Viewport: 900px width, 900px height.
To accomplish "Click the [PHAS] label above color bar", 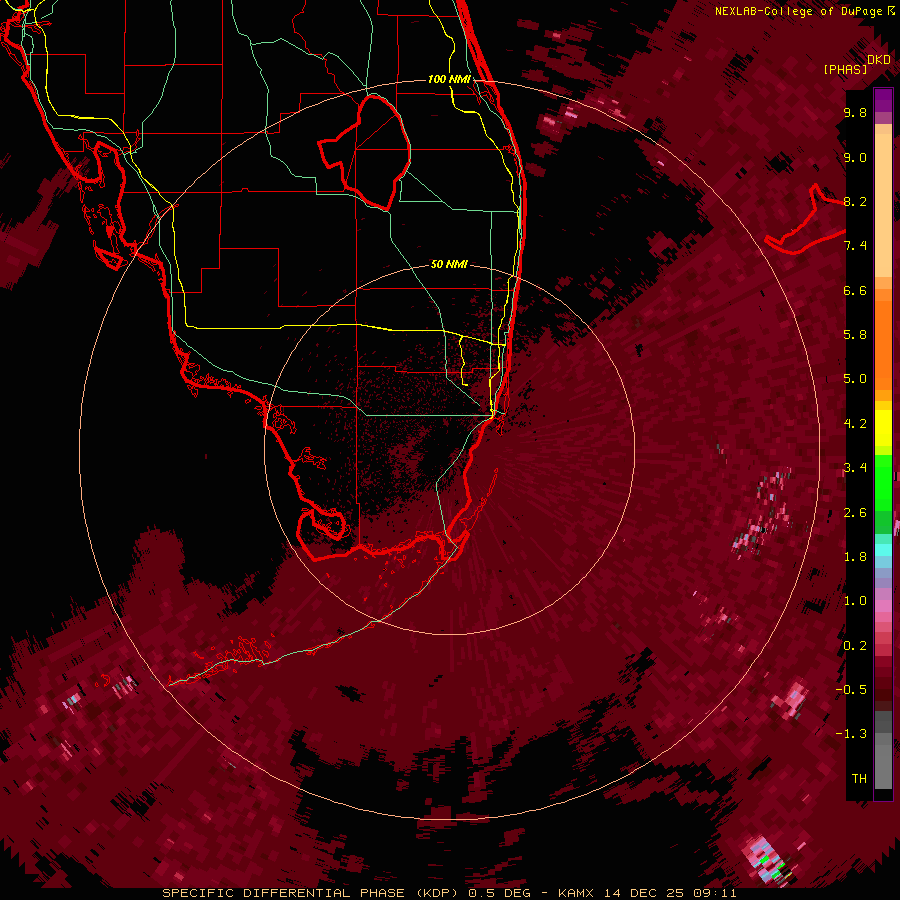I will point(845,70).
